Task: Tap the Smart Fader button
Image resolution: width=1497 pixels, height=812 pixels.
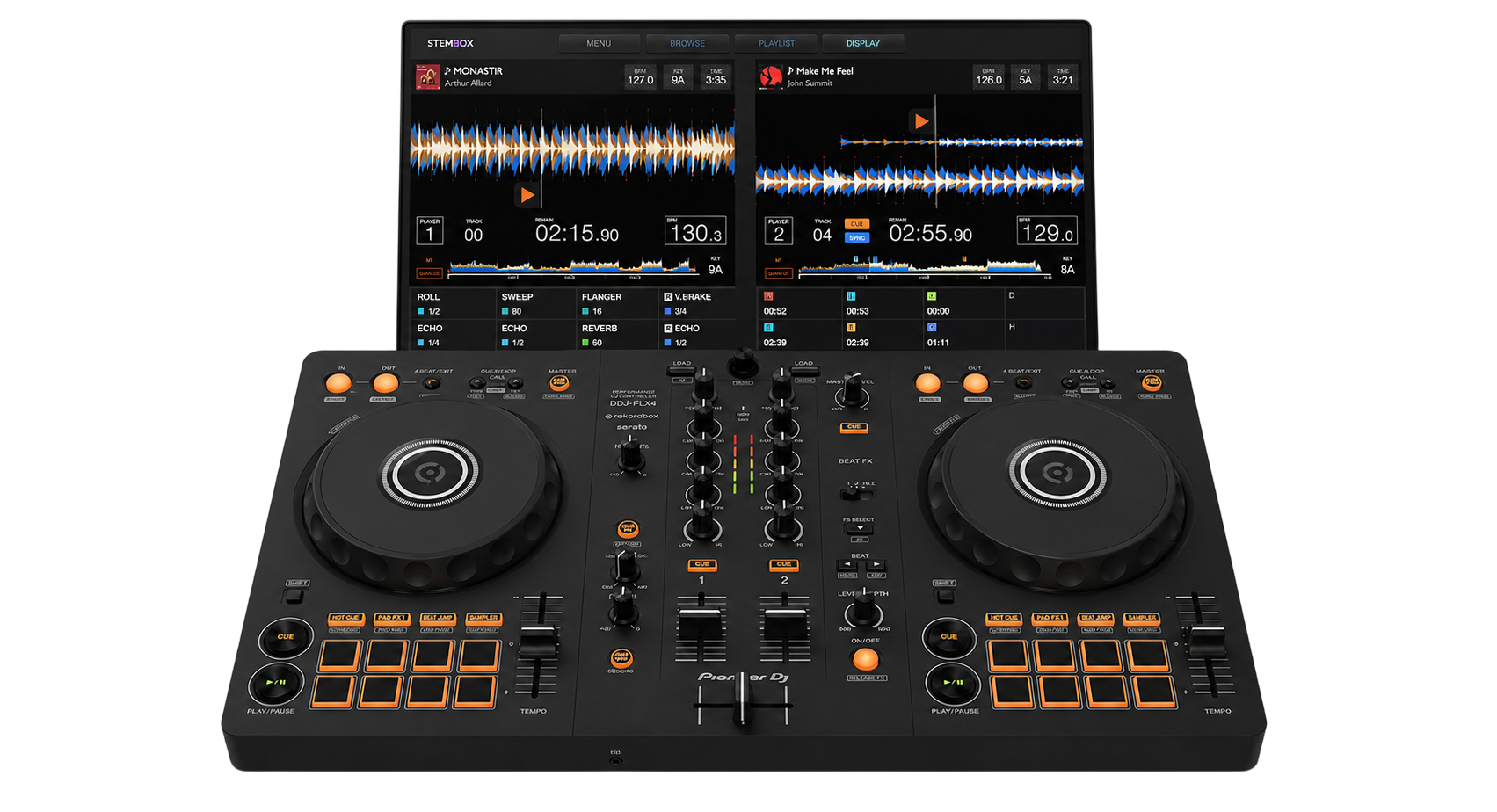Action: pos(622,657)
